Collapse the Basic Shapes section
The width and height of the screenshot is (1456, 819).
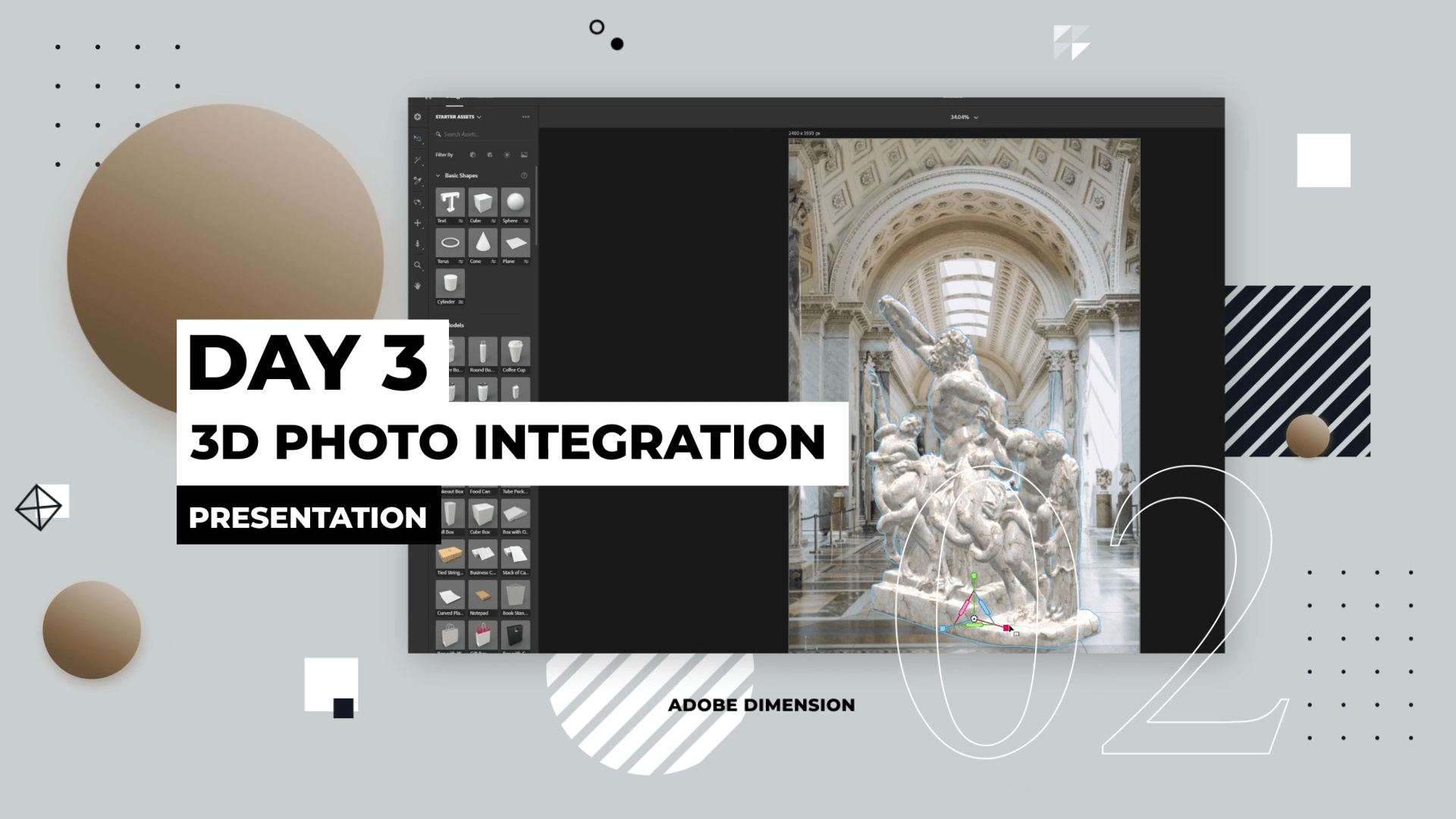tap(438, 175)
